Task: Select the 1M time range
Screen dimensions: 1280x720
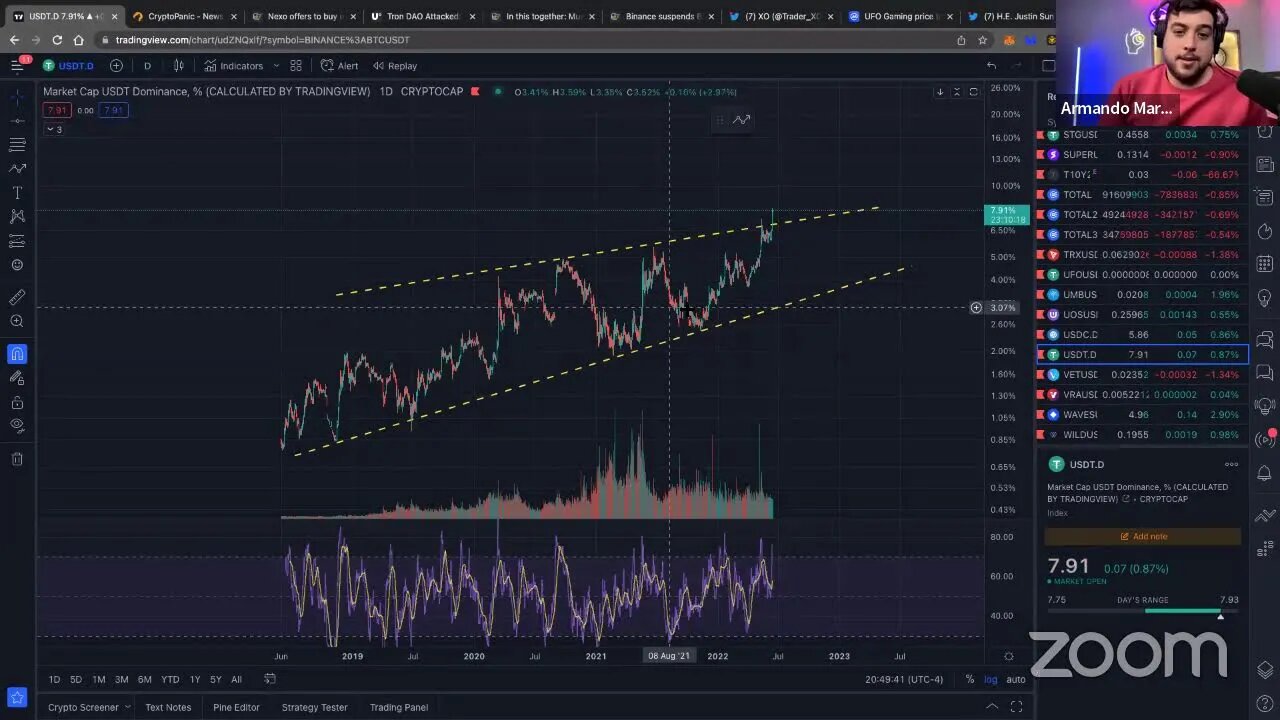Action: click(x=99, y=680)
